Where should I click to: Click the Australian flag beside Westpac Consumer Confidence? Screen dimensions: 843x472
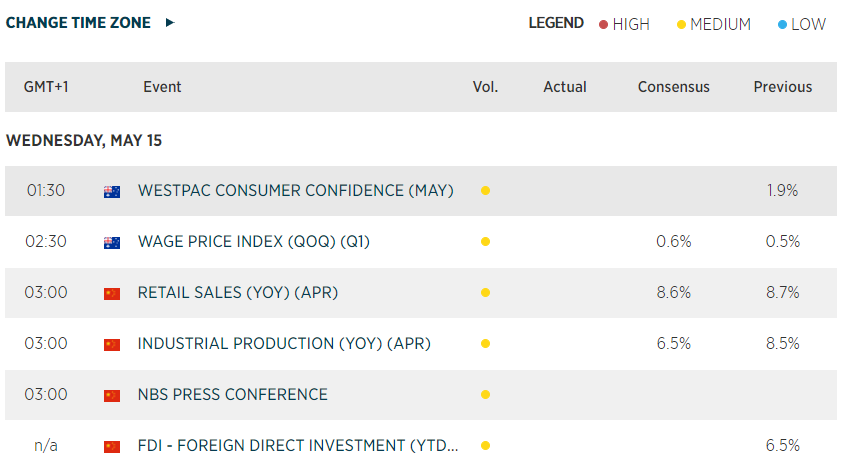click(112, 191)
